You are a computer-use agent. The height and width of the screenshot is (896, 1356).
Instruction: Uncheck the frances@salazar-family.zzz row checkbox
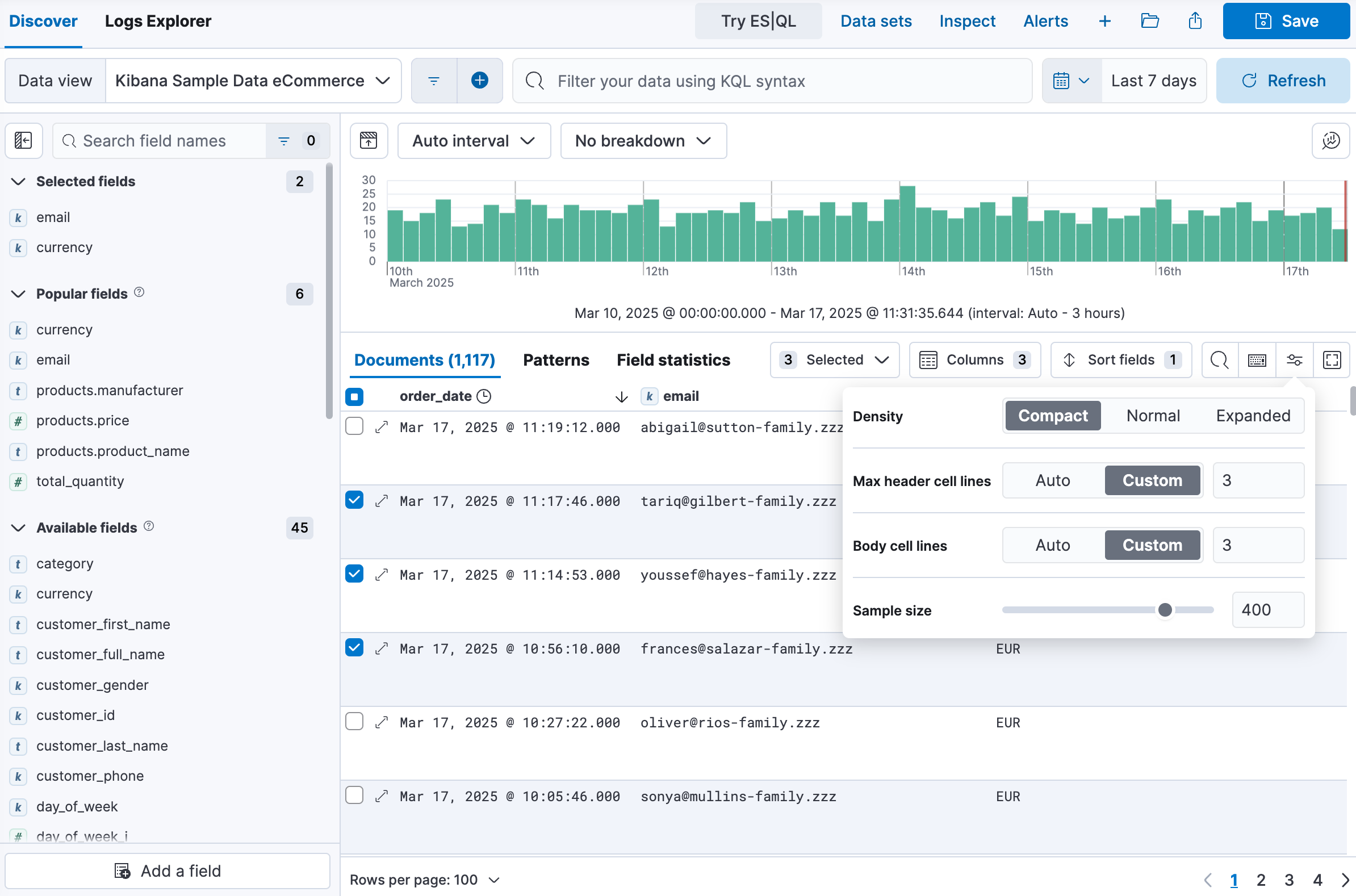pyautogui.click(x=354, y=648)
